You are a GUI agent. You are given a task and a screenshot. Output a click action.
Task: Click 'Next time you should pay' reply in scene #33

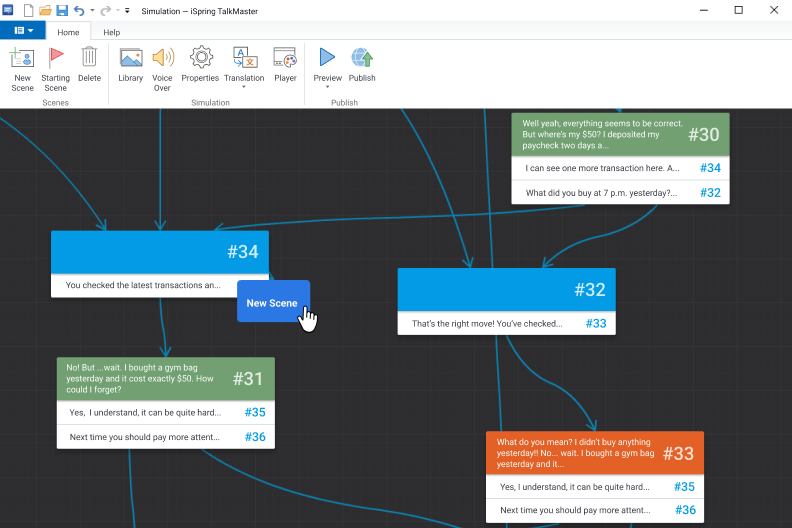click(x=595, y=510)
